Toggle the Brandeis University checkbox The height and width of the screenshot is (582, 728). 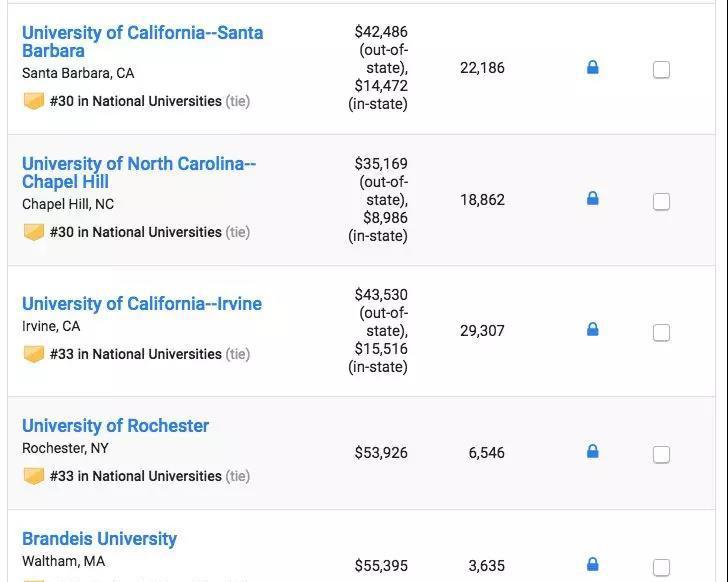661,567
